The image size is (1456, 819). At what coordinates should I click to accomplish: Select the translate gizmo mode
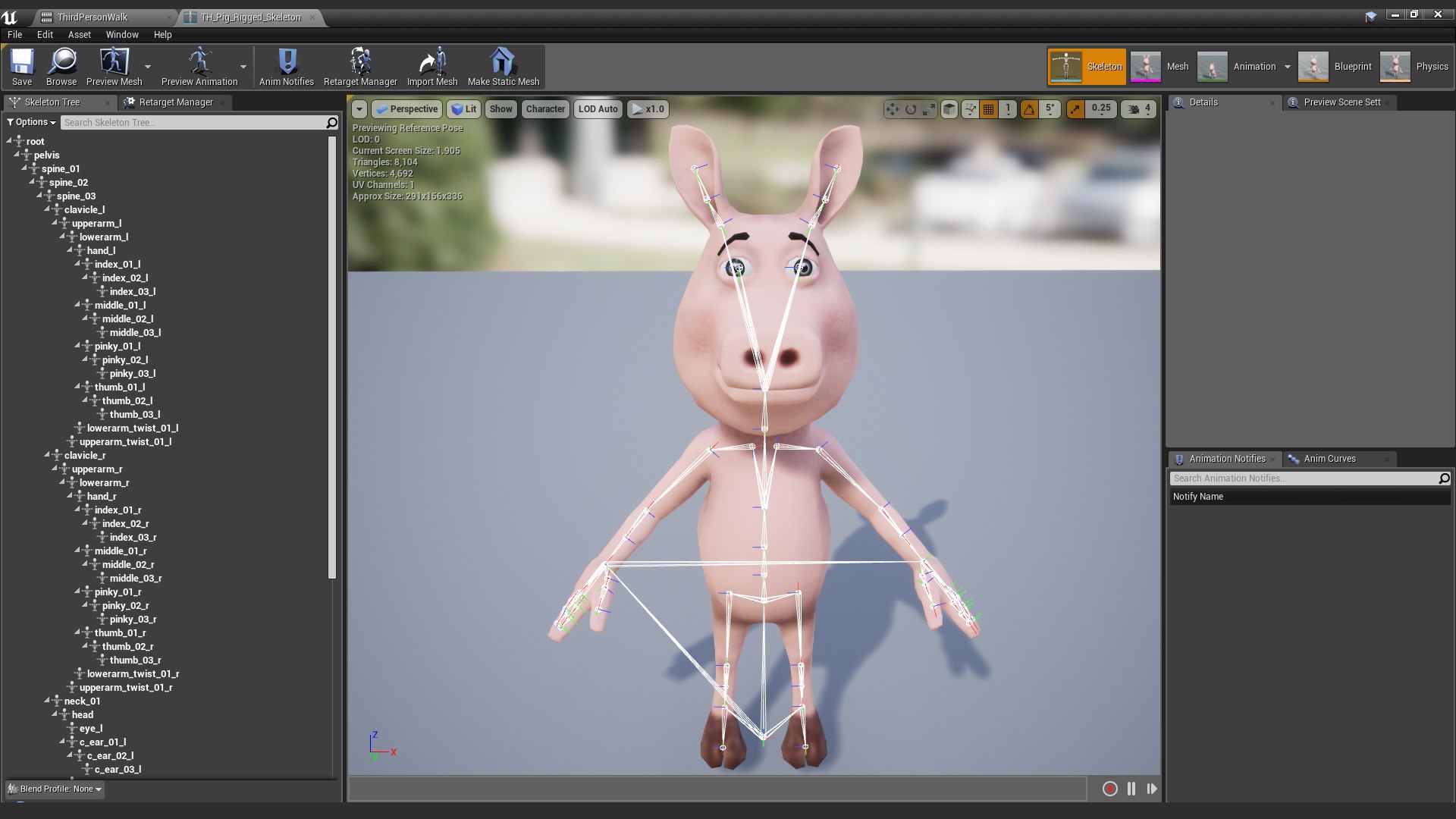(893, 109)
